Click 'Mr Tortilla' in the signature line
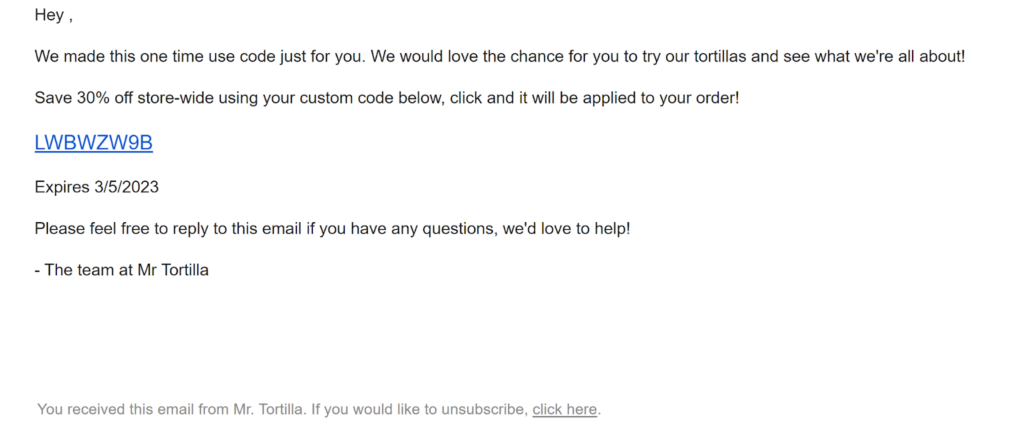Screen dimensions: 1024x434 [173, 270]
